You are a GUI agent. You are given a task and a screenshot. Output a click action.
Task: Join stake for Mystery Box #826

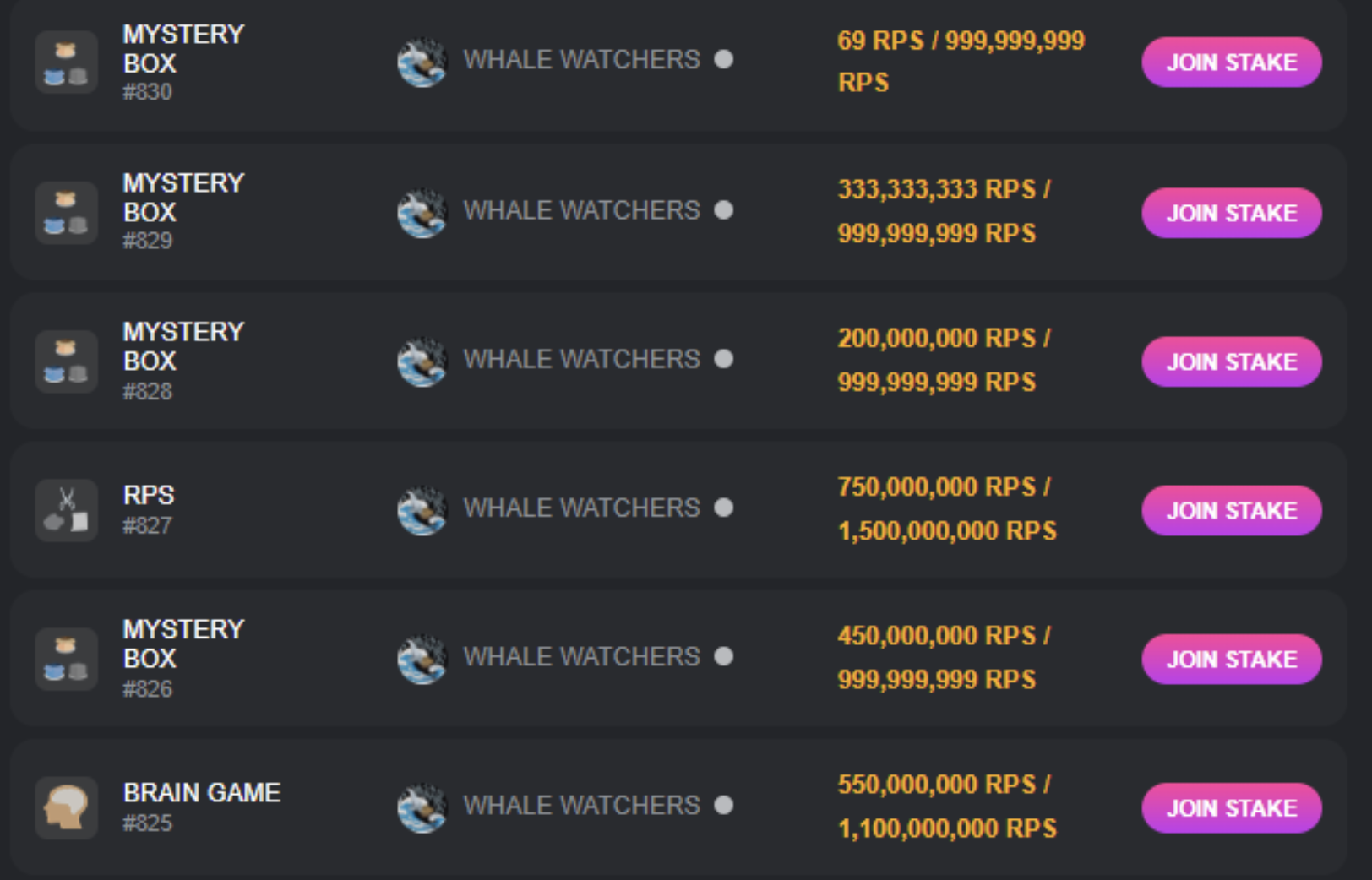click(1231, 659)
